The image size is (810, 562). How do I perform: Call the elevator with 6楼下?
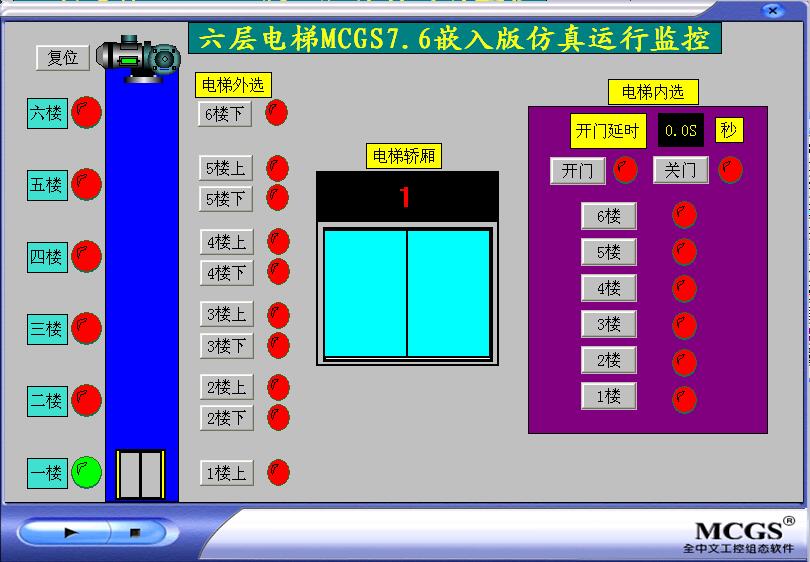pyautogui.click(x=225, y=114)
